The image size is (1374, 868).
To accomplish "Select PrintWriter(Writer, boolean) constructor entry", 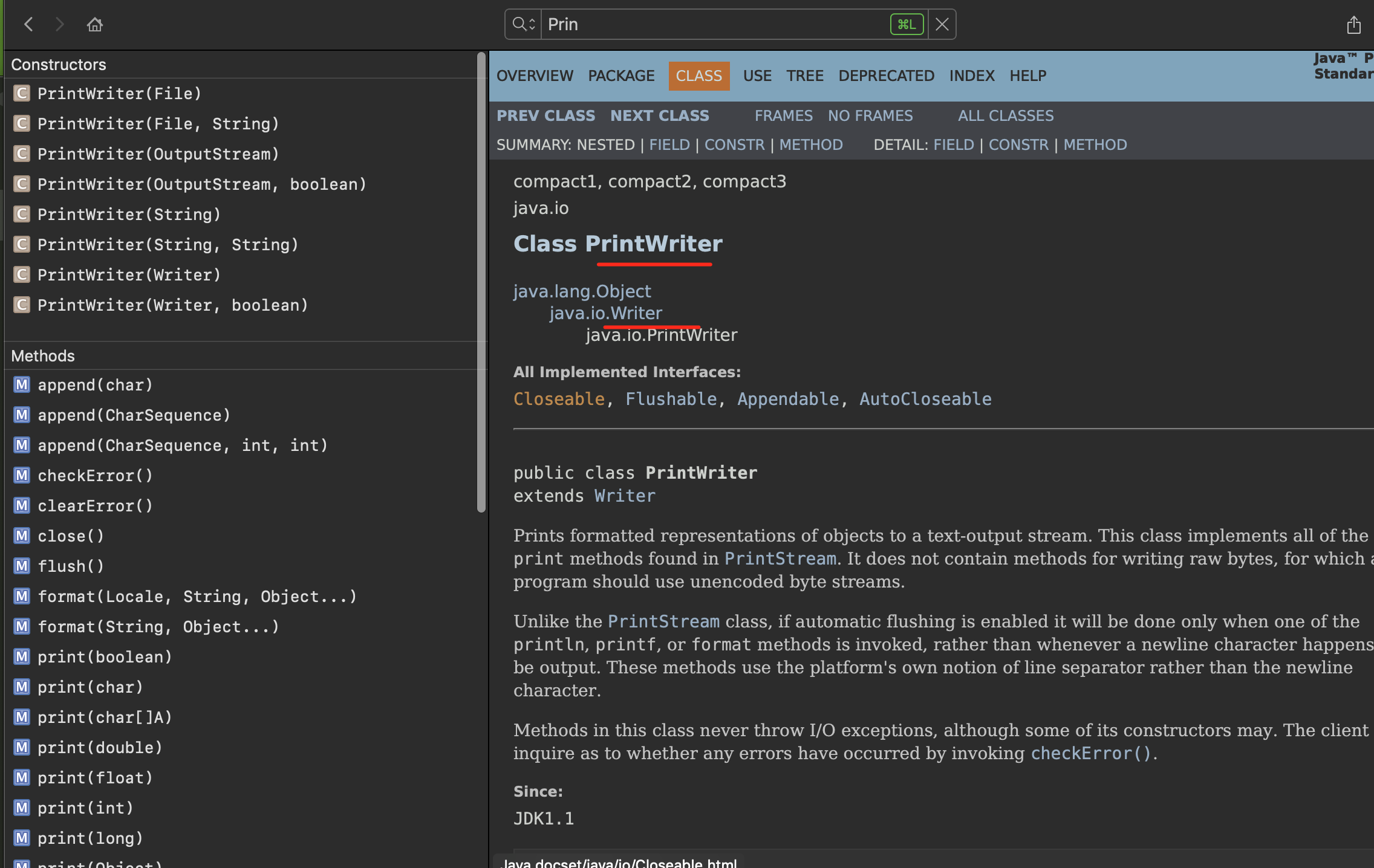I will pos(172,305).
